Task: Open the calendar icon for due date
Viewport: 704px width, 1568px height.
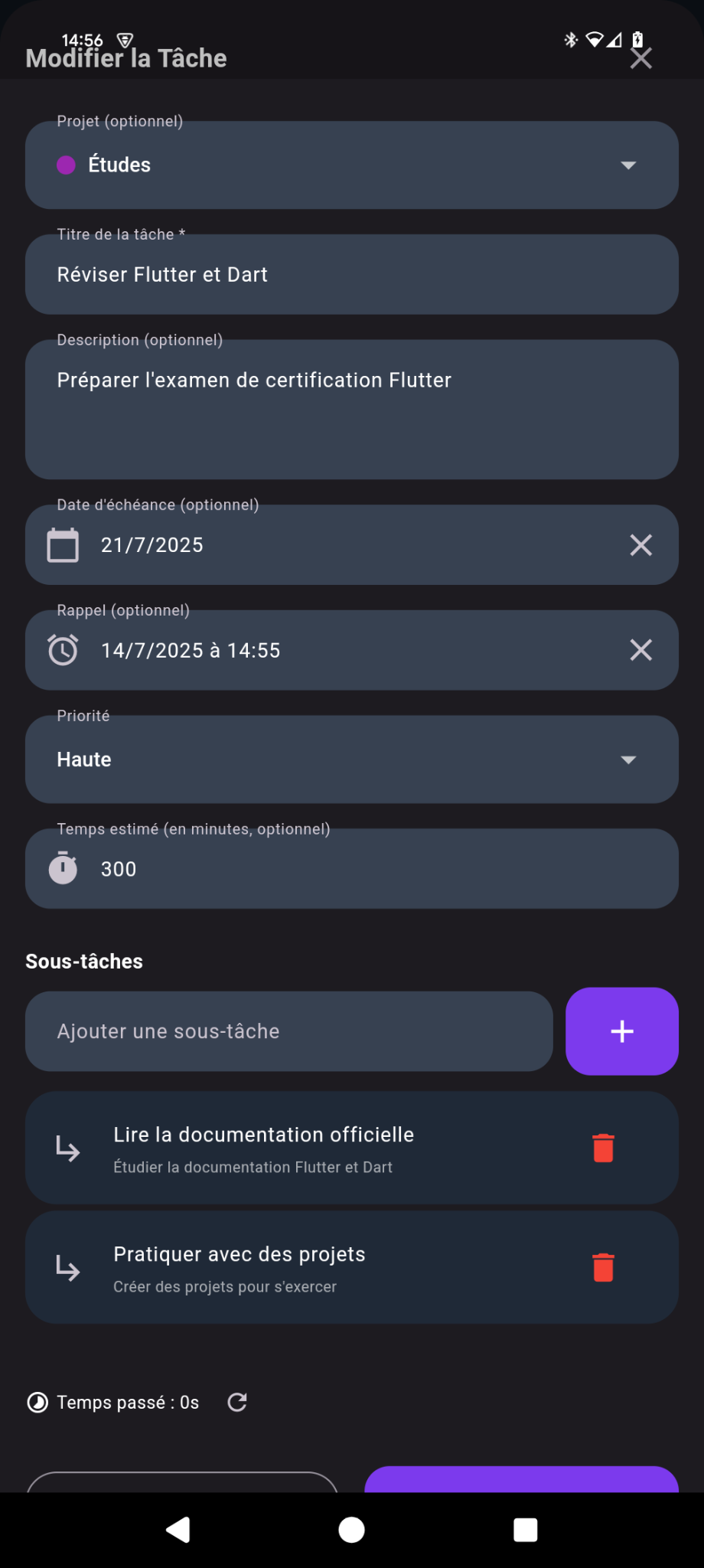Action: point(63,545)
